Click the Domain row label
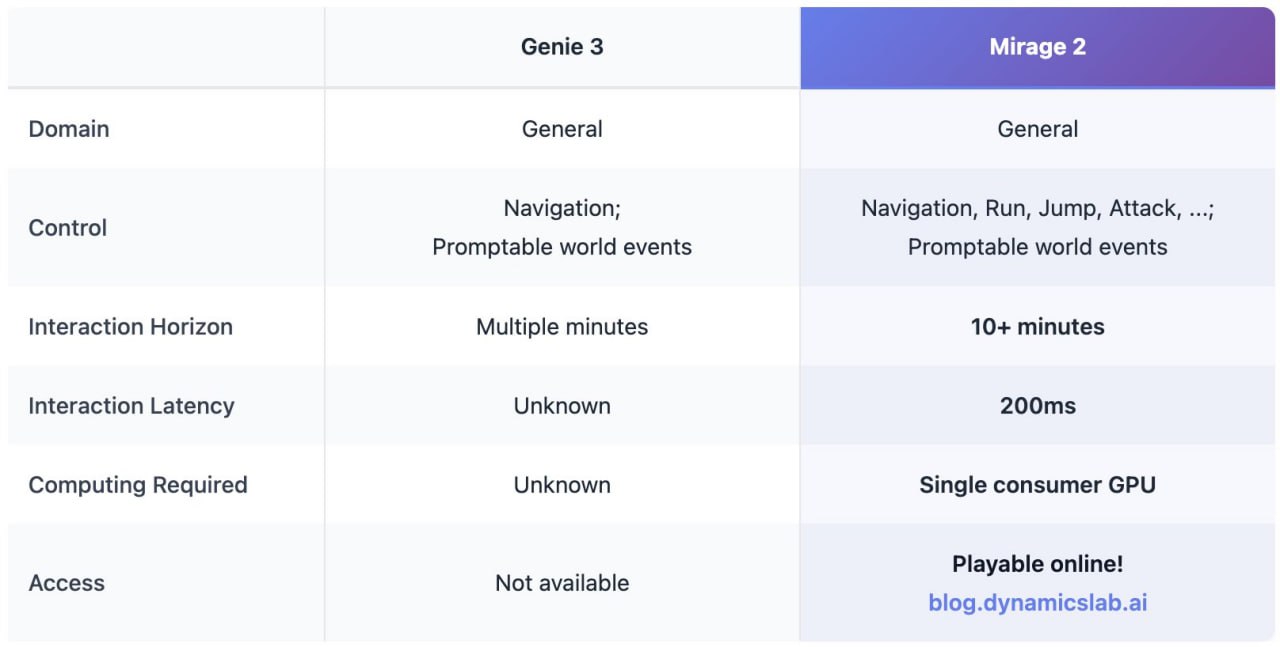 (69, 129)
